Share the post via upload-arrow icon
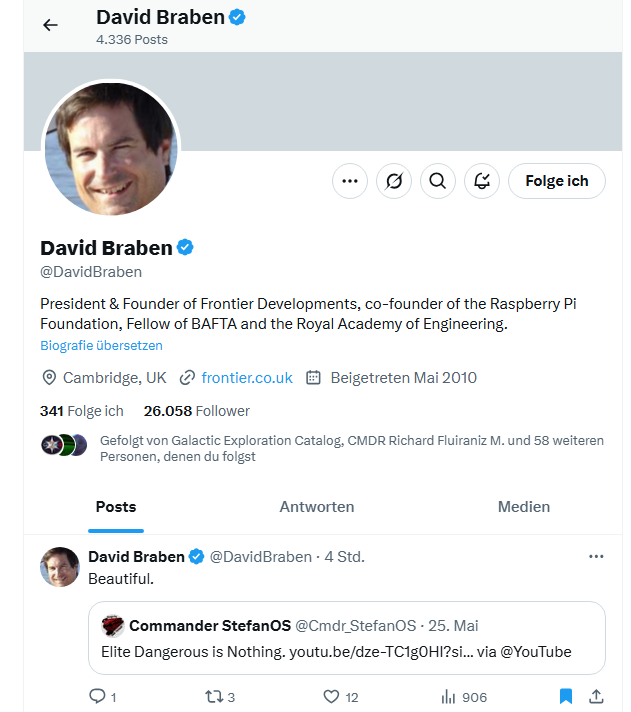The height and width of the screenshot is (712, 631). pyautogui.click(x=596, y=696)
